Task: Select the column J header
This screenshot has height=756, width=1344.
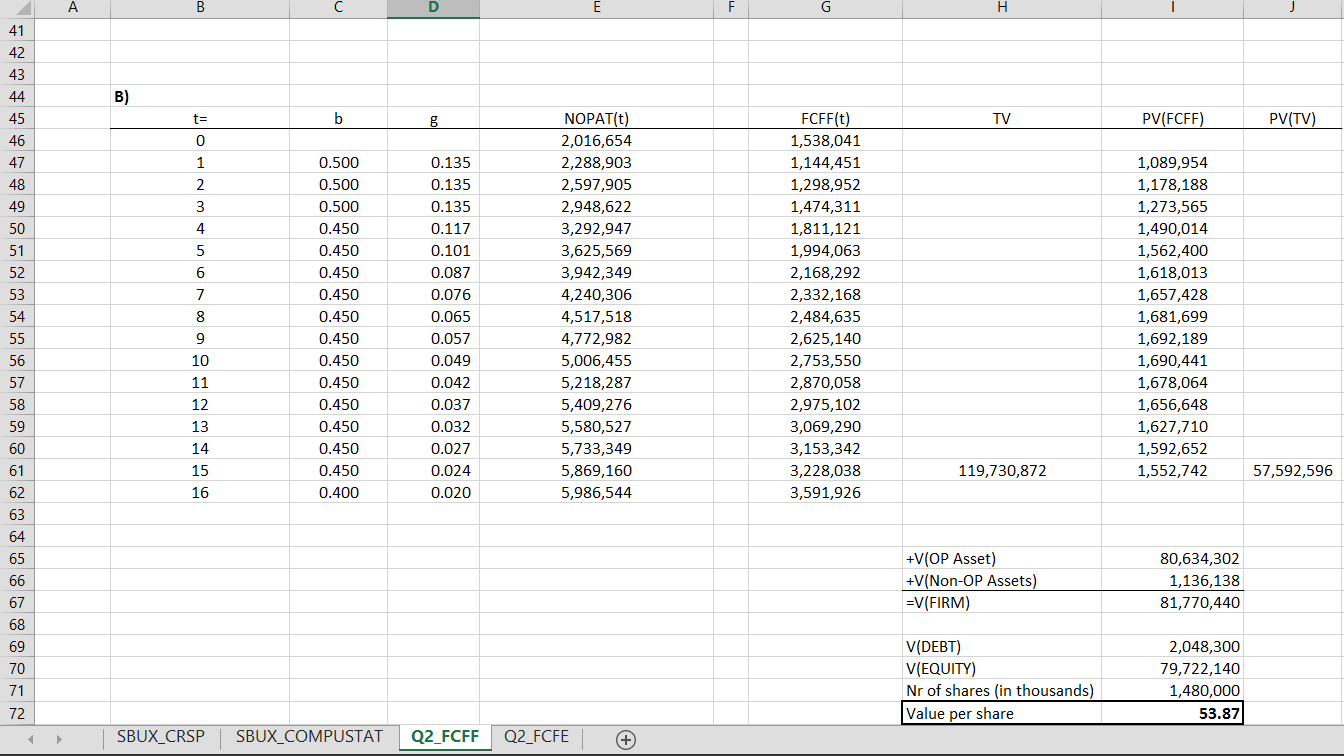Action: coord(1293,9)
